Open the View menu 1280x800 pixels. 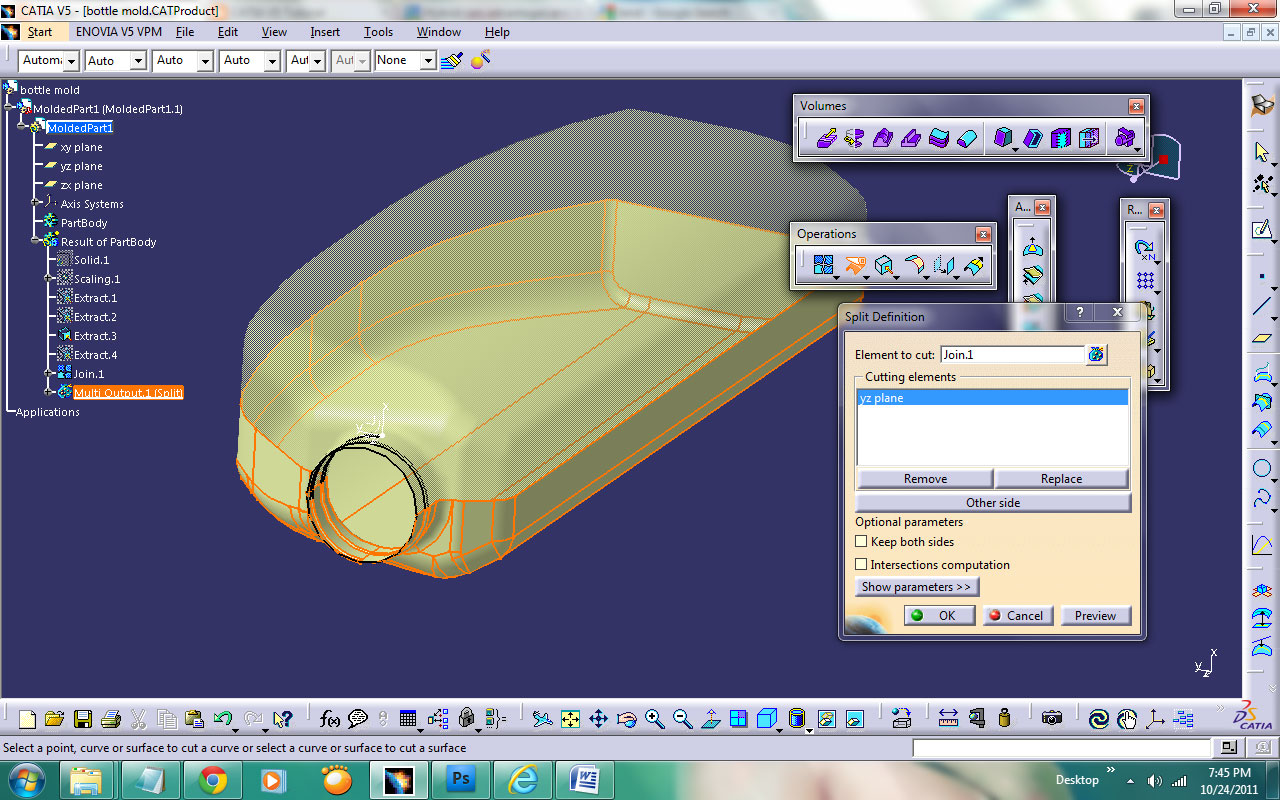point(274,32)
